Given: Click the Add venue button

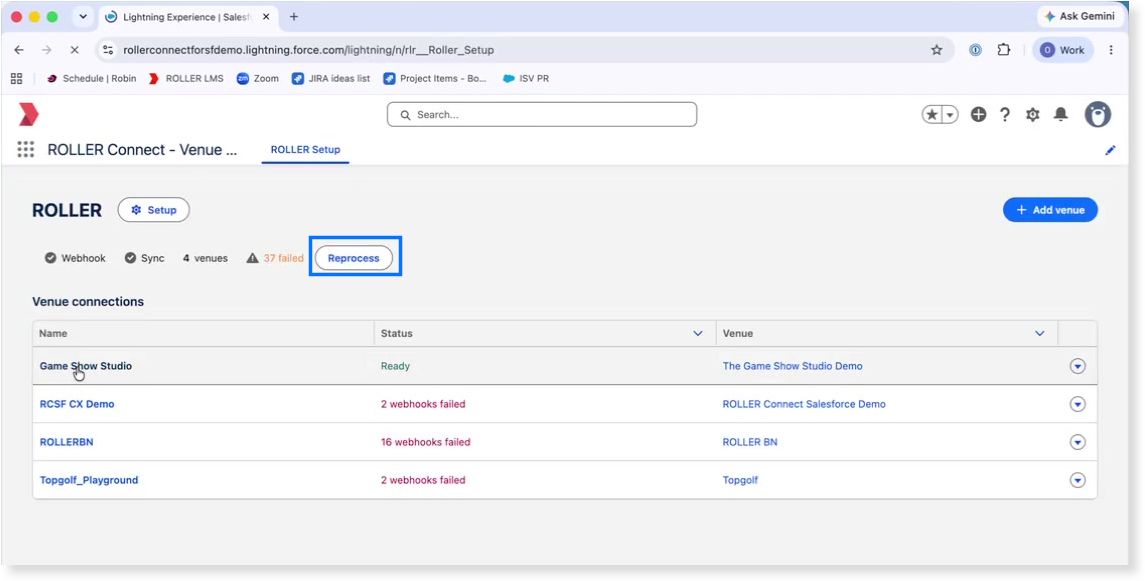Looking at the screenshot, I should tap(1050, 209).
